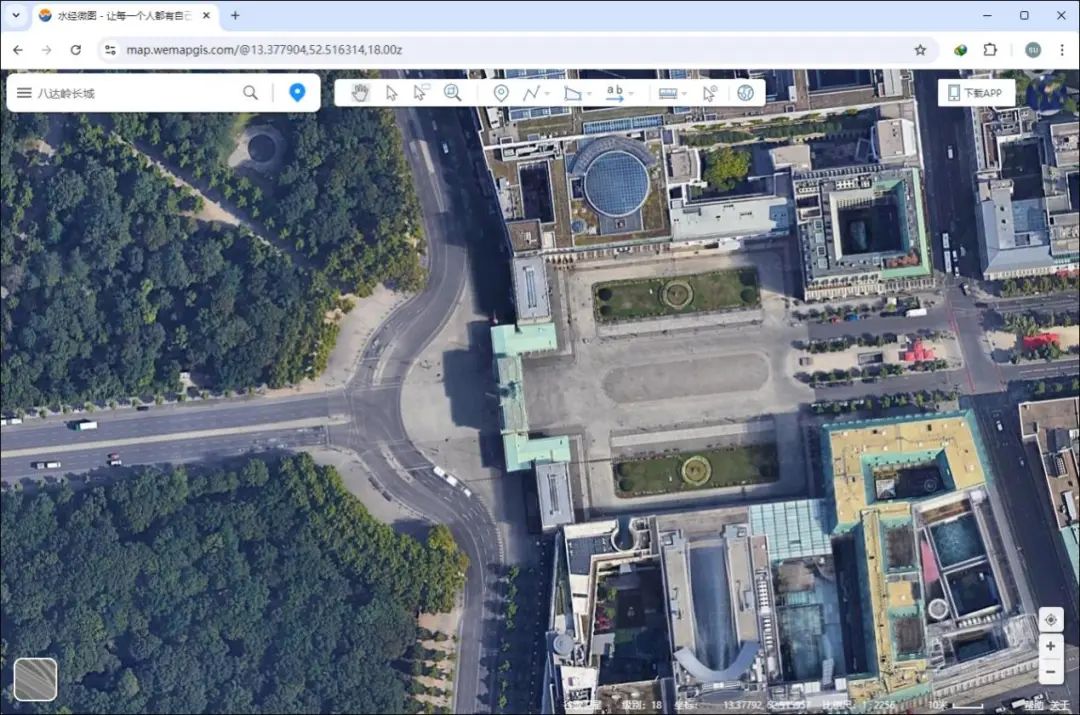
Task: Zoom in with the plus button
Action: point(1050,646)
